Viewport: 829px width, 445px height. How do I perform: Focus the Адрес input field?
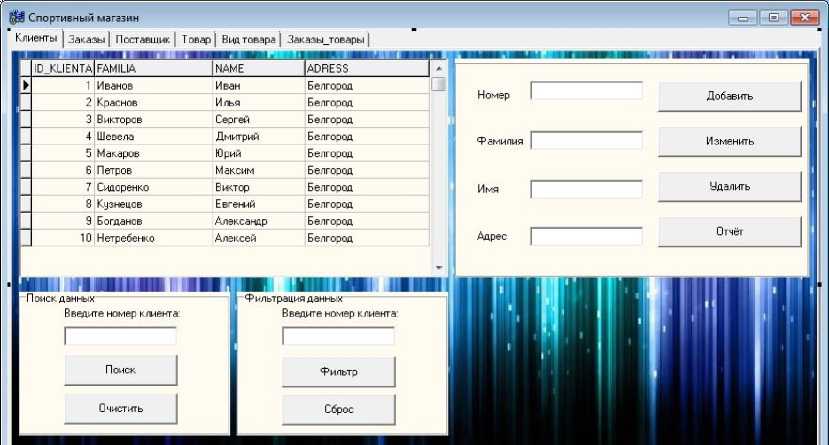point(586,236)
